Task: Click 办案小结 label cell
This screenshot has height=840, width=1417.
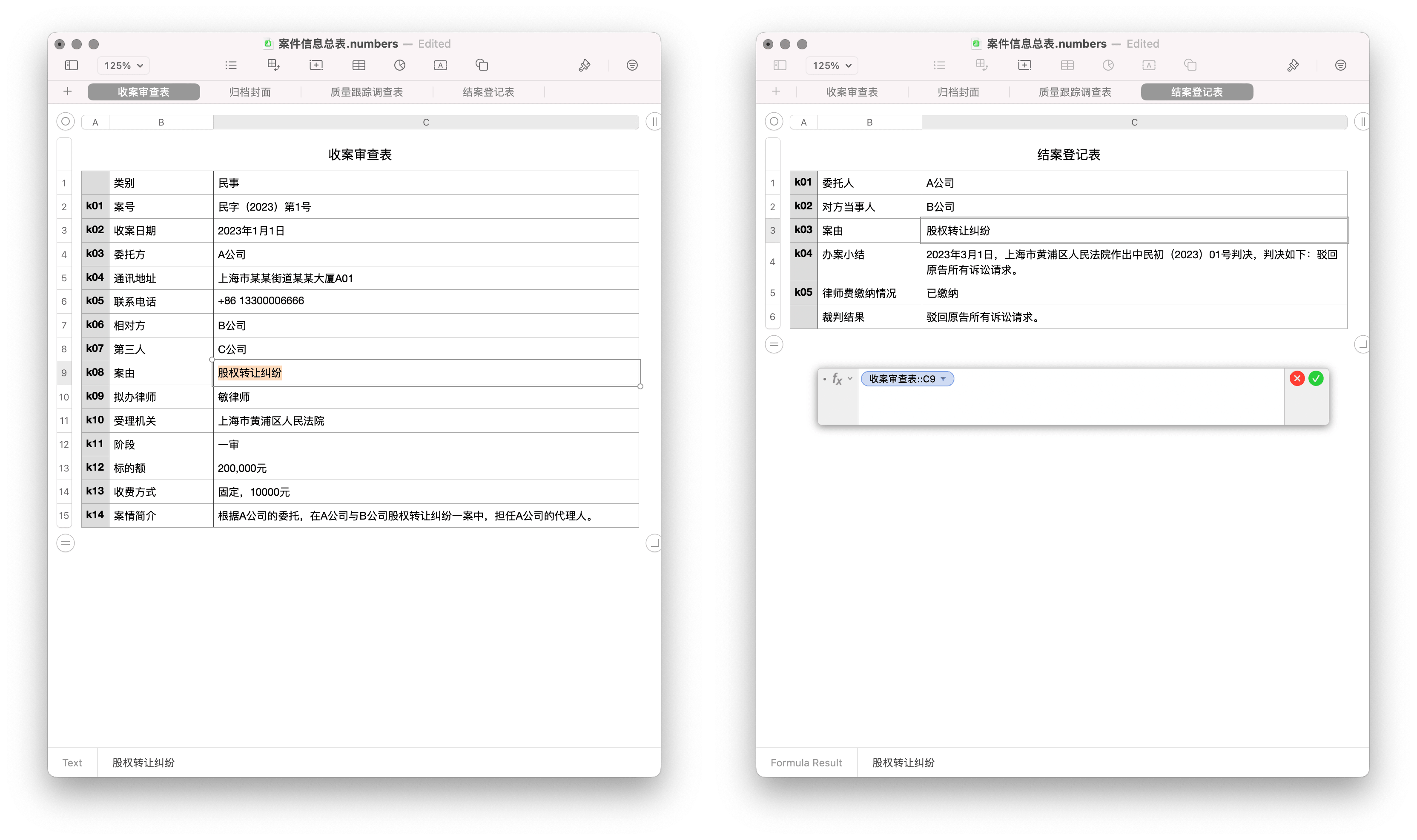Action: (x=869, y=262)
